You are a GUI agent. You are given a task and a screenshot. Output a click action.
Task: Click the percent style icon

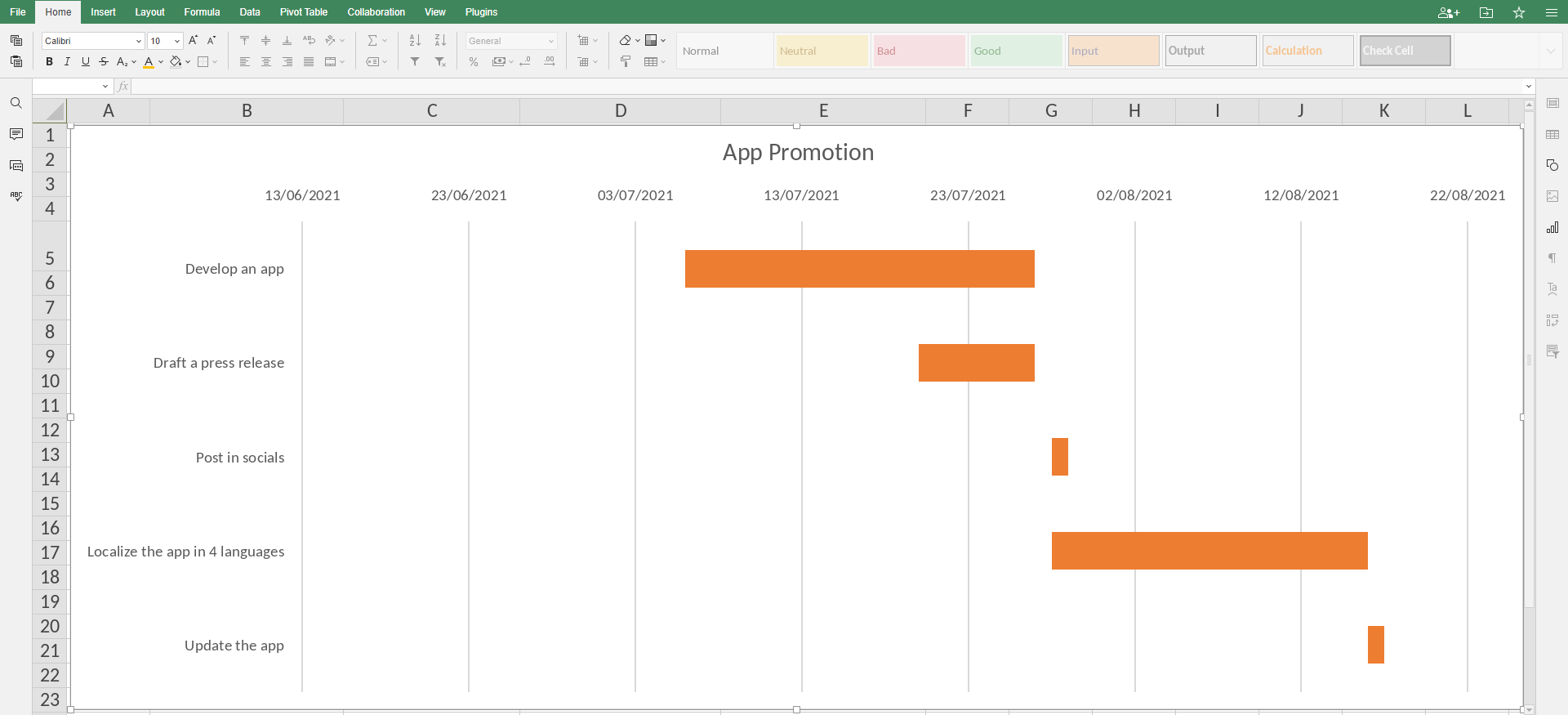pyautogui.click(x=474, y=61)
